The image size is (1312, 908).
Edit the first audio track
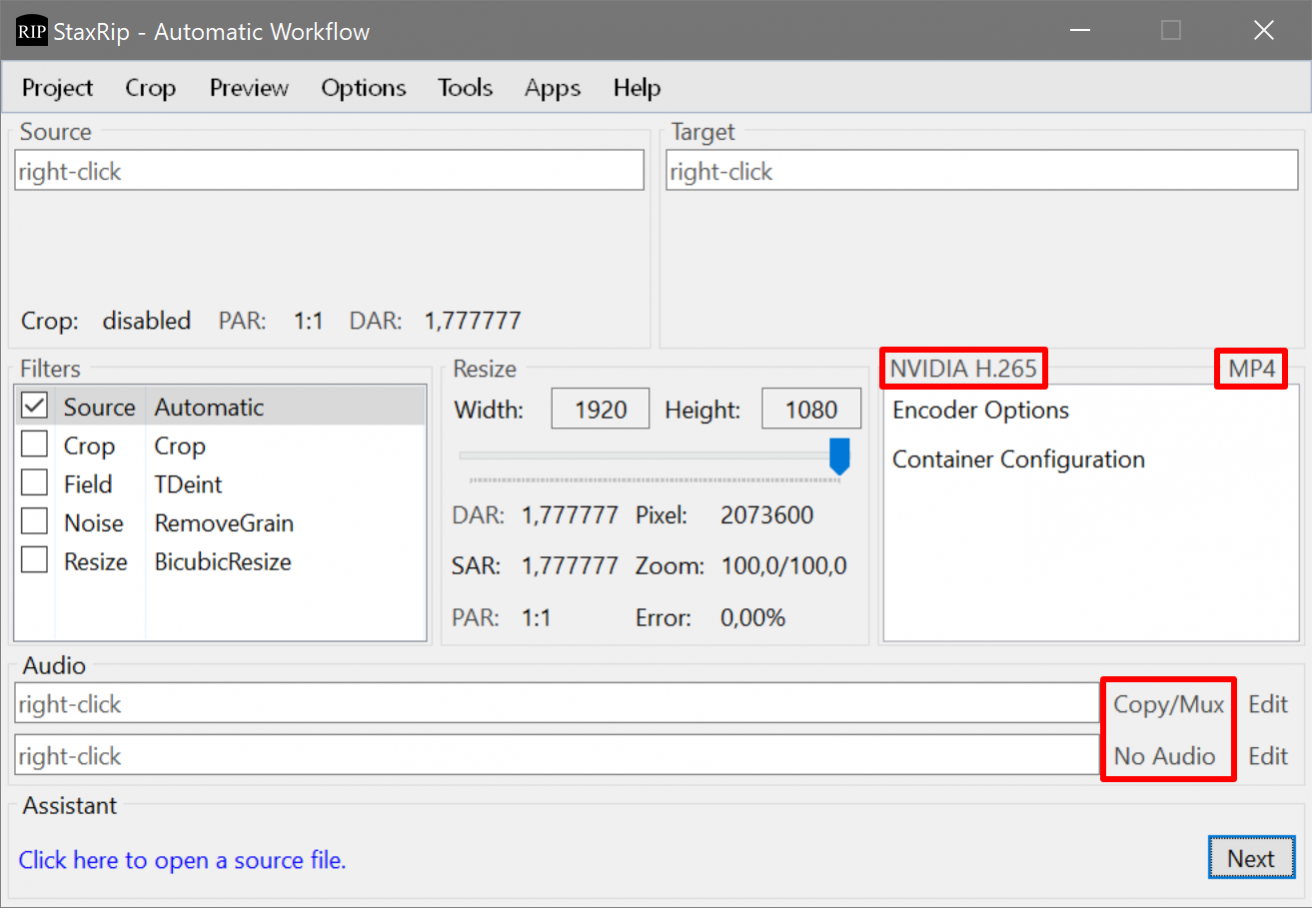(x=1267, y=704)
